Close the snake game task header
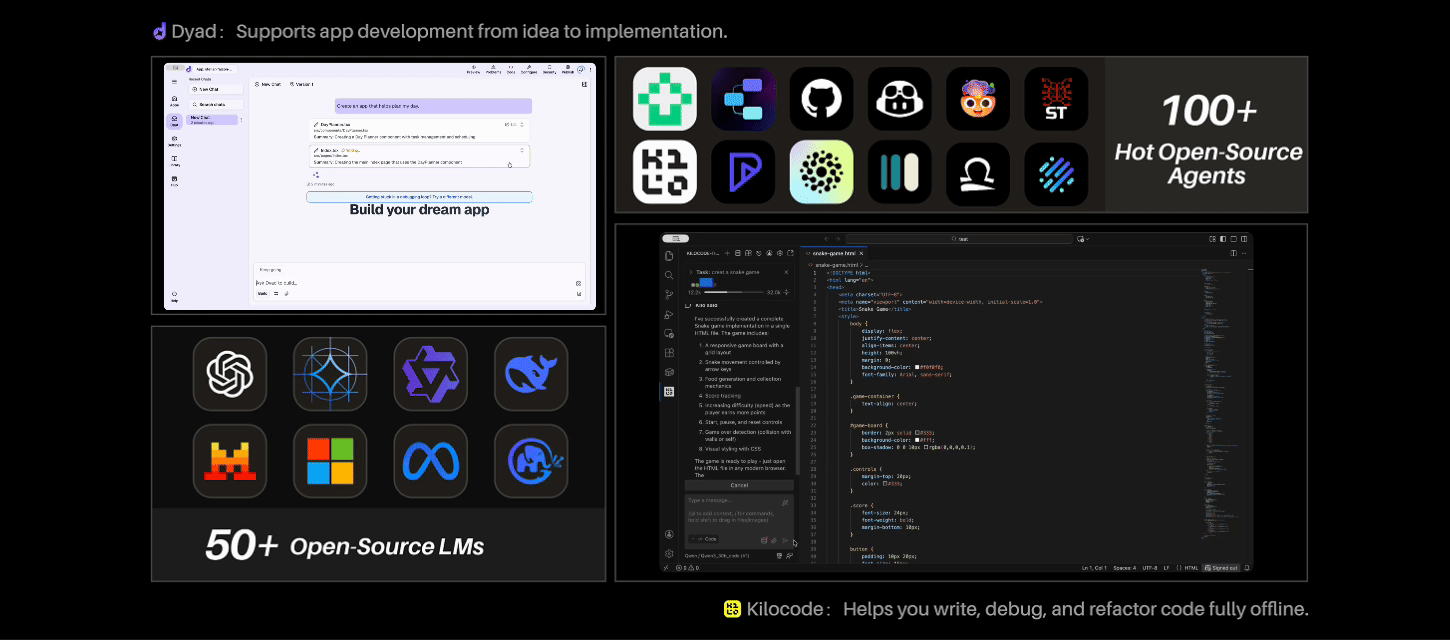Viewport: 1450px width, 640px height. point(786,272)
